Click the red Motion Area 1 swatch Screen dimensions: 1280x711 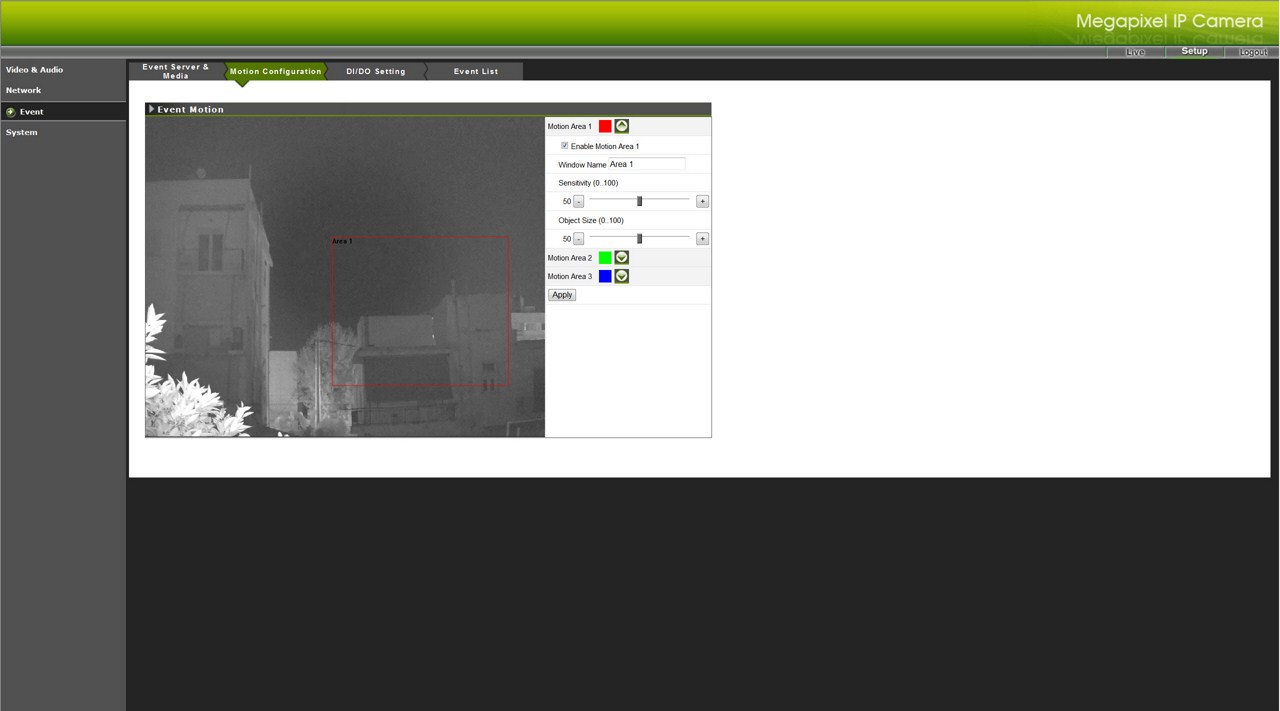tap(605, 126)
